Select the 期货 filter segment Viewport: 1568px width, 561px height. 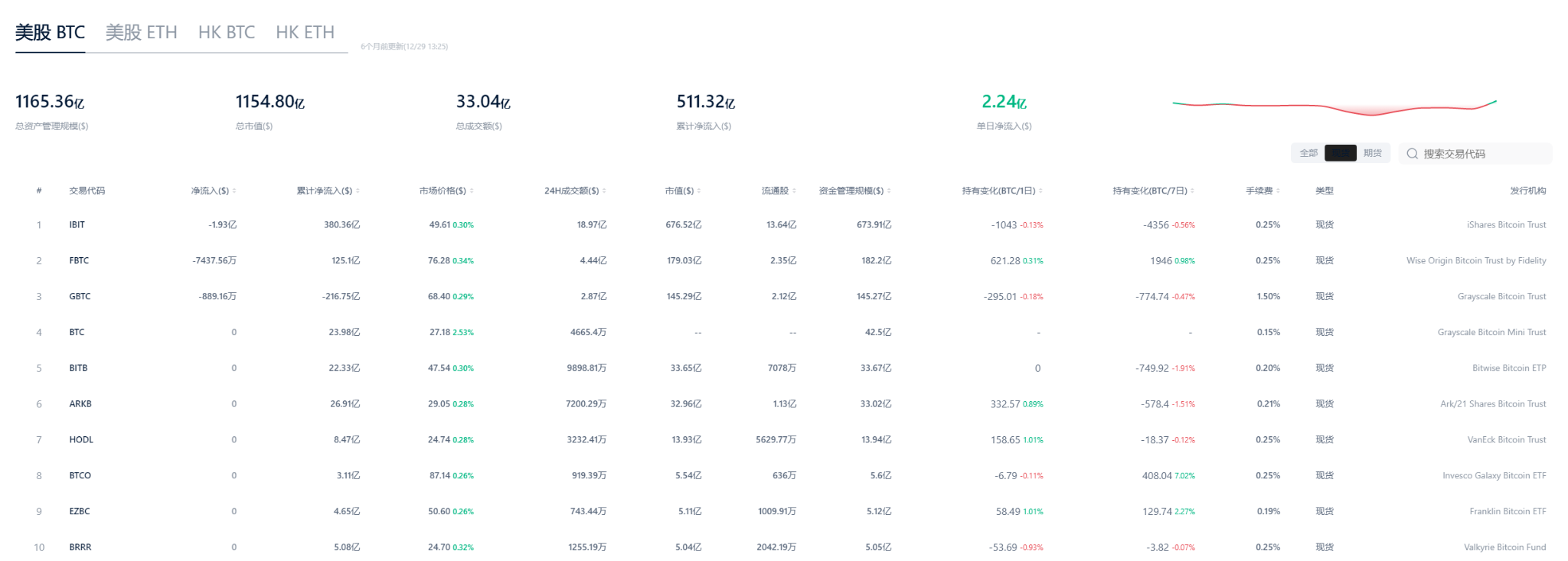pos(1373,153)
